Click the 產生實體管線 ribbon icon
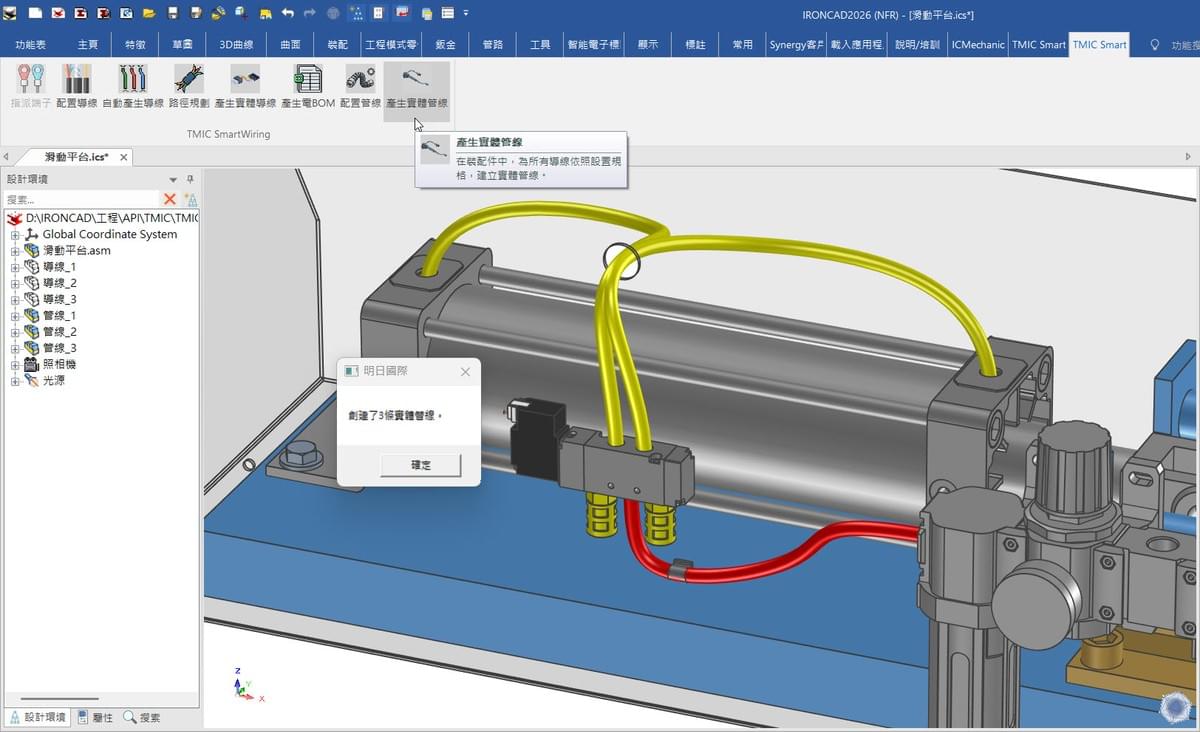The width and height of the screenshot is (1200, 732). [x=416, y=79]
